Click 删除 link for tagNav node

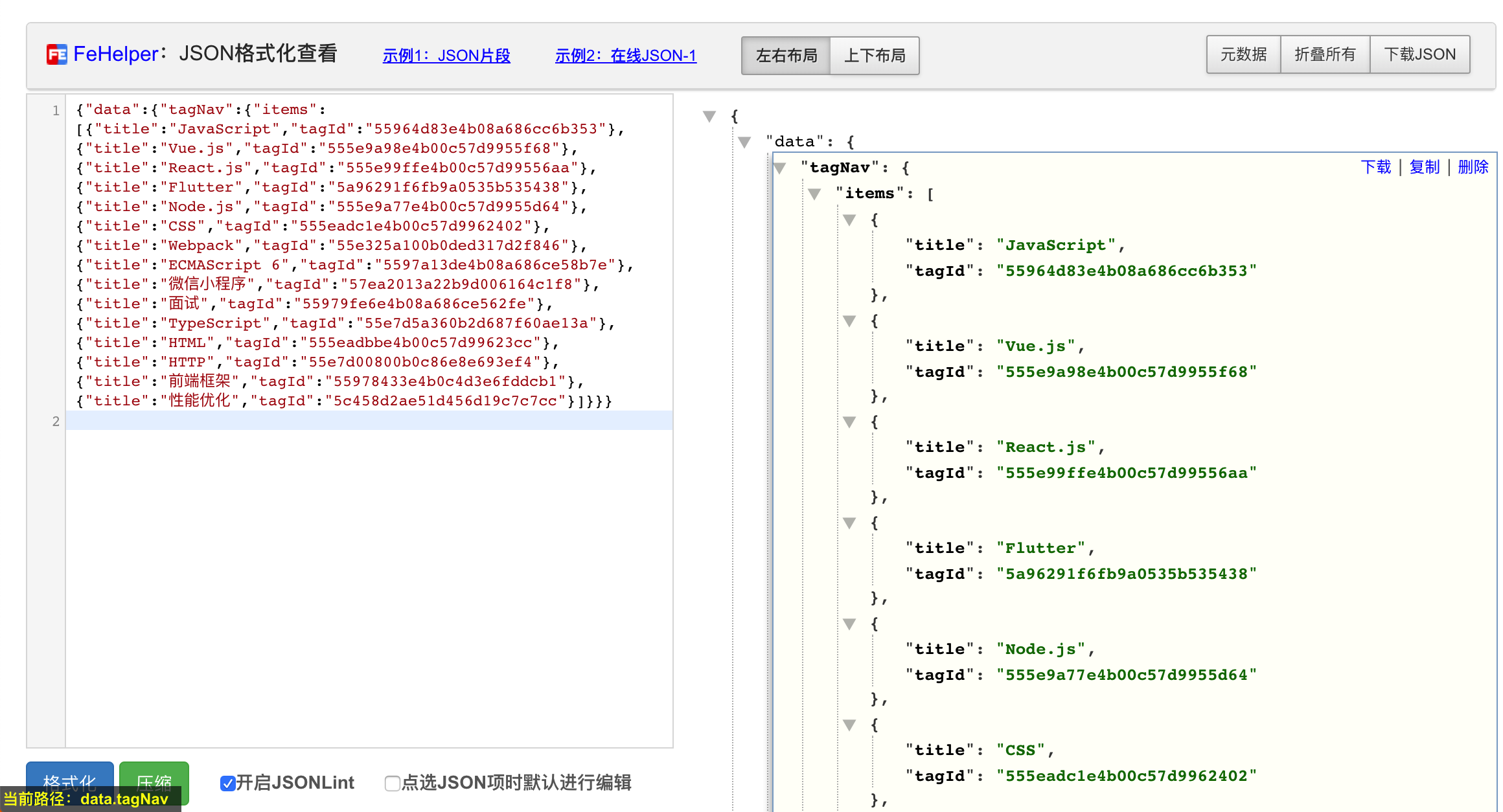(x=1473, y=167)
